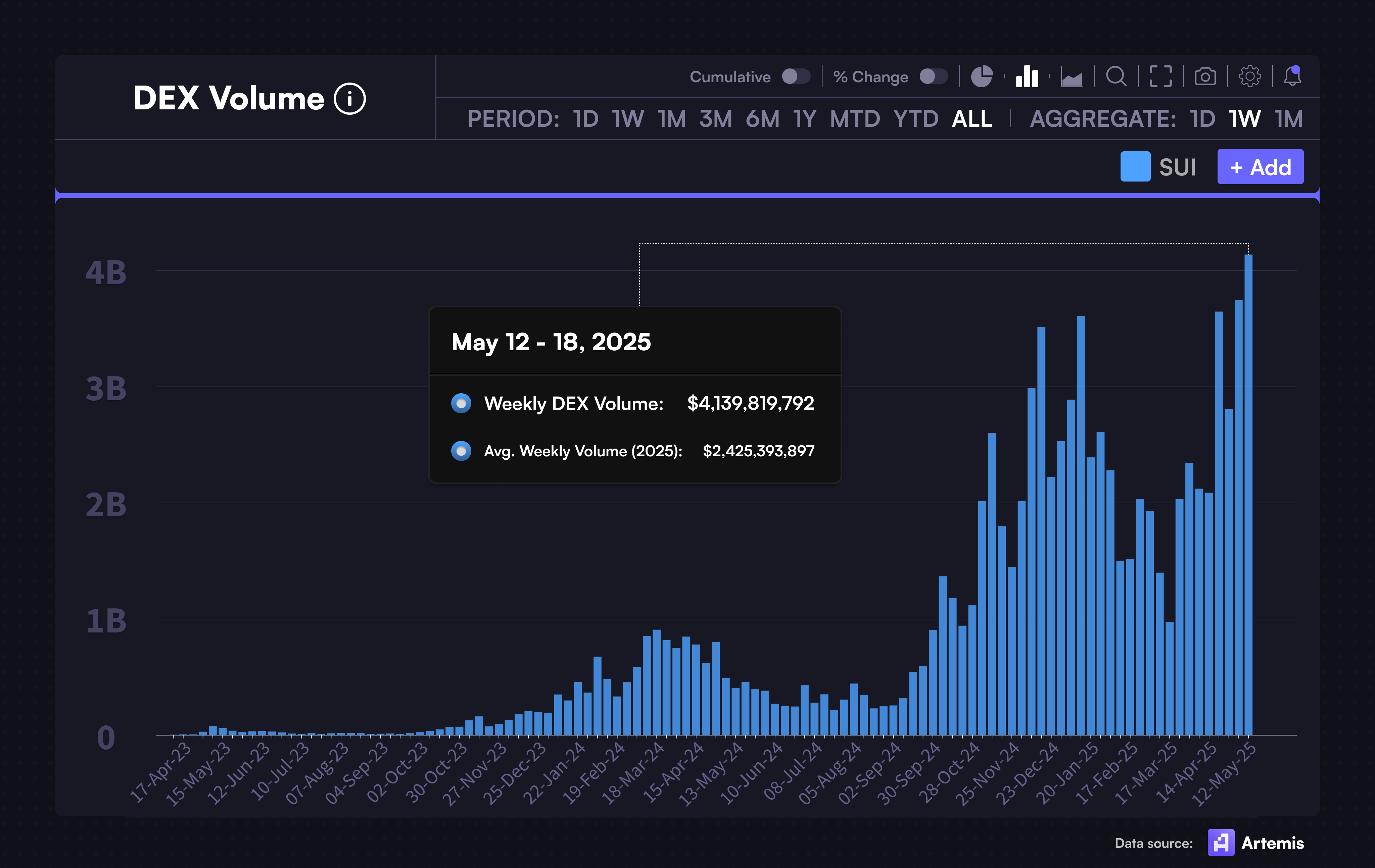Click the notification bell icon

pos(1292,76)
